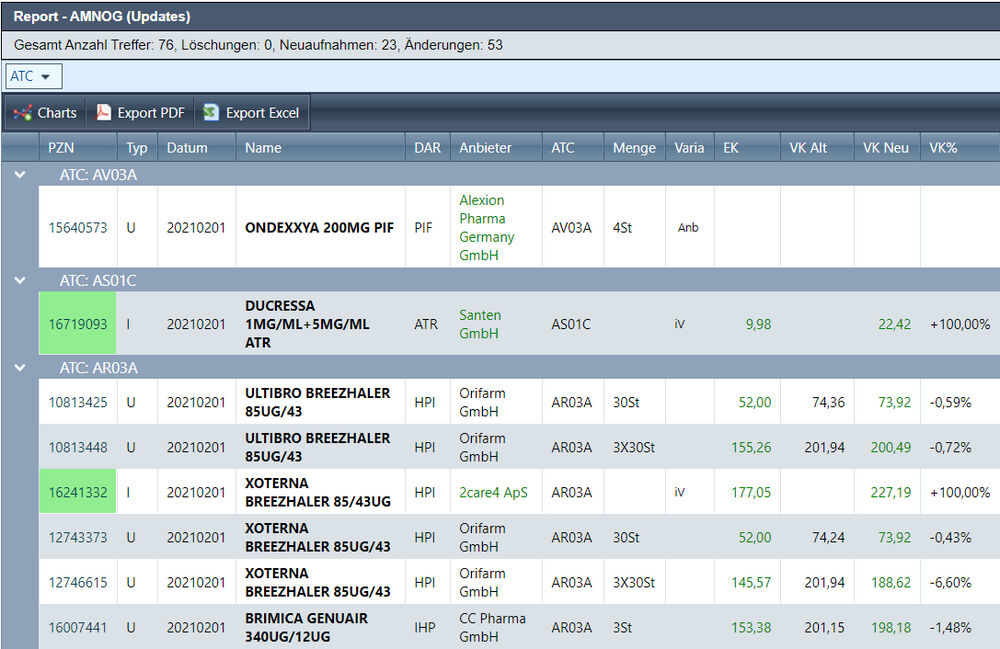Viewport: 1000px width, 649px height.
Task: Click the ATC value AV03A in ONDEXXYA row
Action: 571,228
